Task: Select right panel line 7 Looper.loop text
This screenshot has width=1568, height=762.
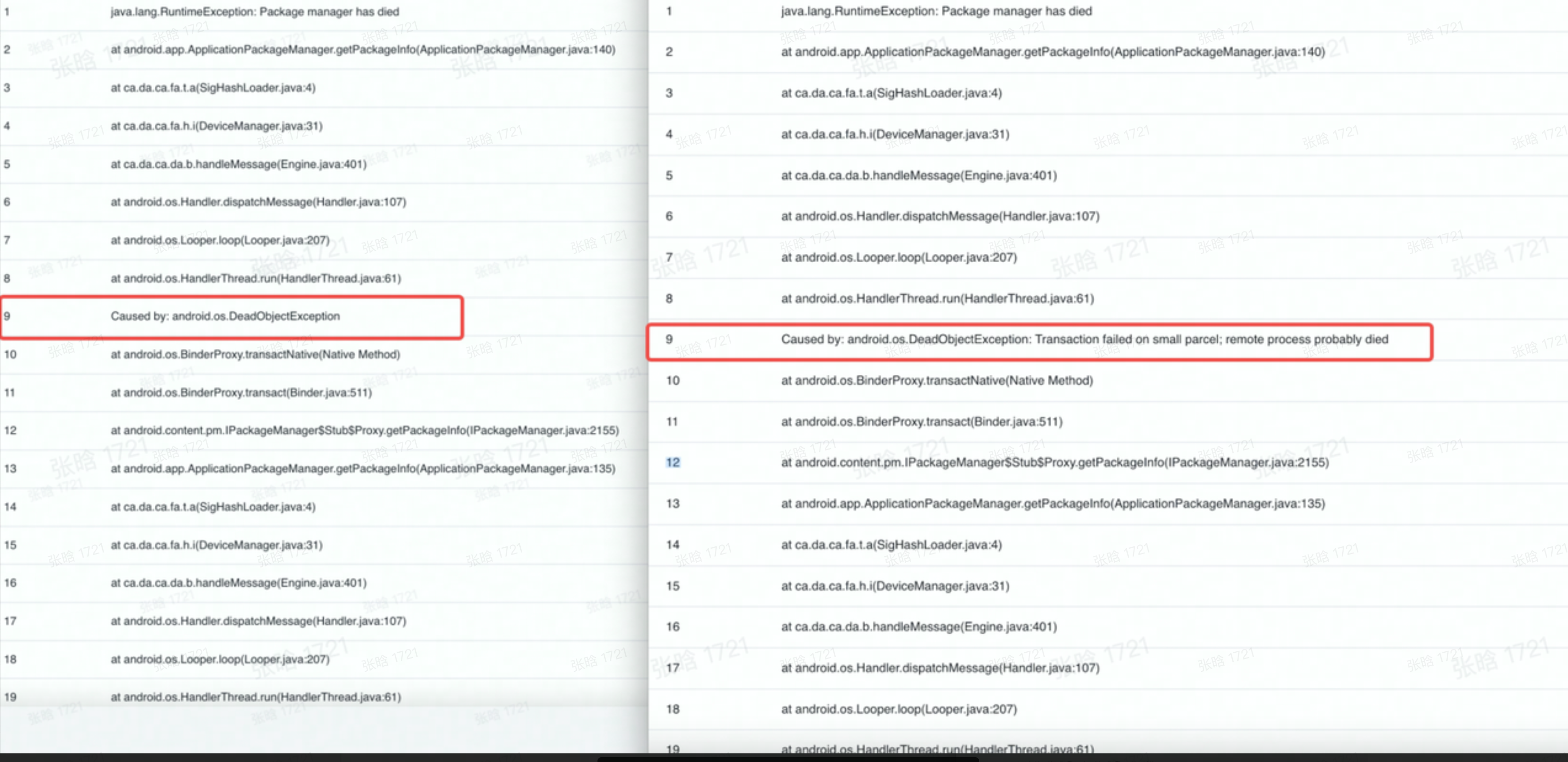Action: 899,257
